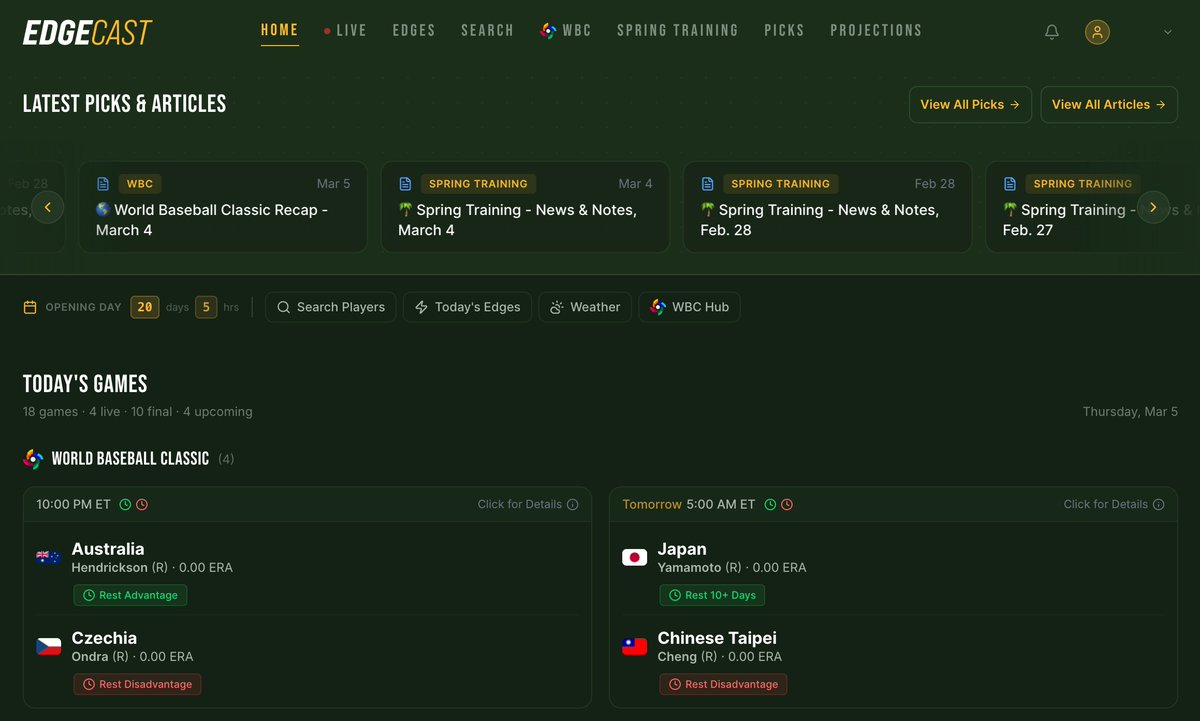This screenshot has height=721, width=1200.
Task: Click pitcher Ondra's name
Action: click(x=90, y=657)
